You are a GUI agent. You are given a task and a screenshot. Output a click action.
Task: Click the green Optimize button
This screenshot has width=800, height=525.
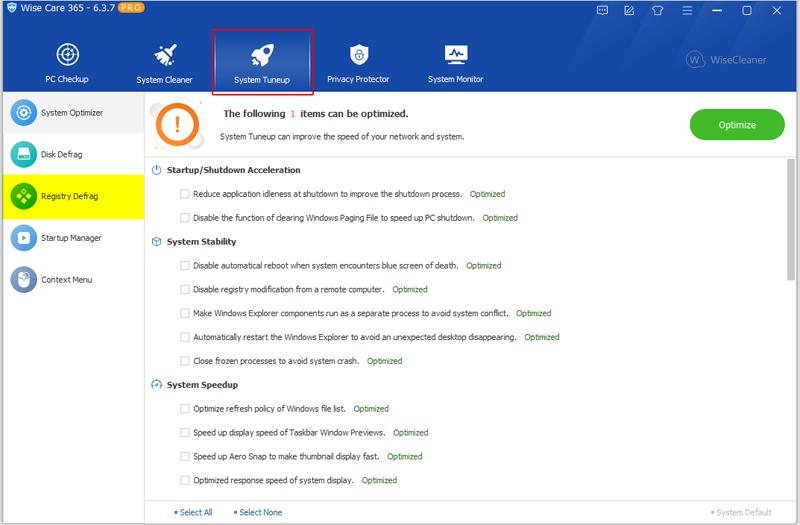tap(737, 124)
